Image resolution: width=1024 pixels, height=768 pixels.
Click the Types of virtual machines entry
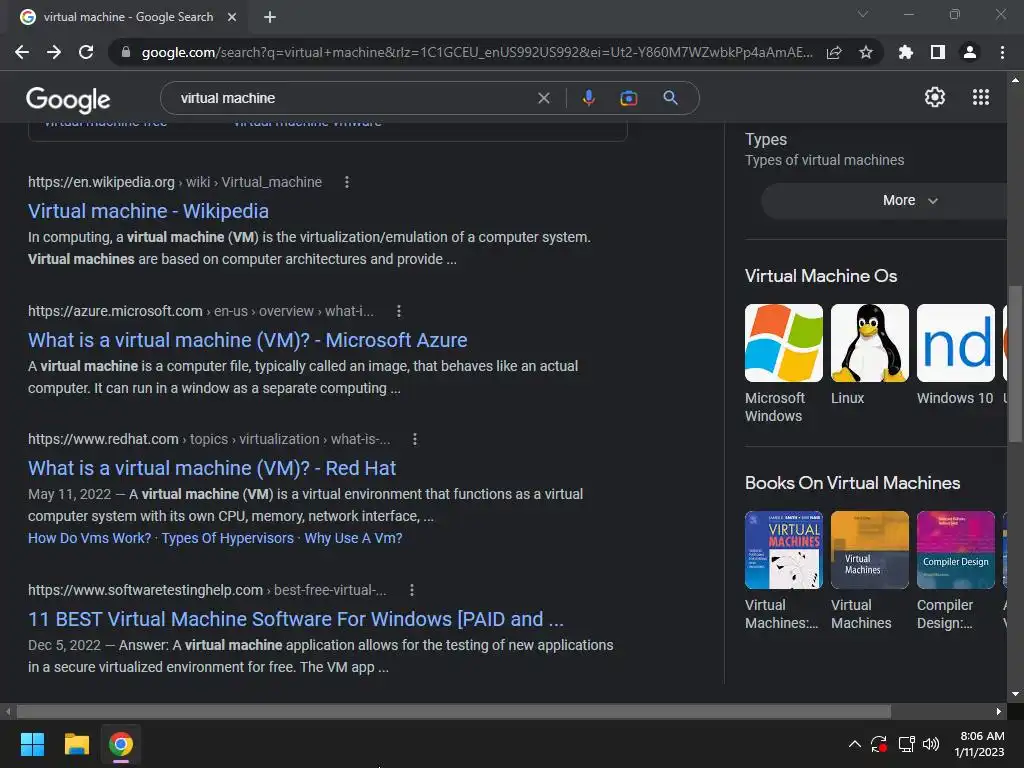pos(824,160)
